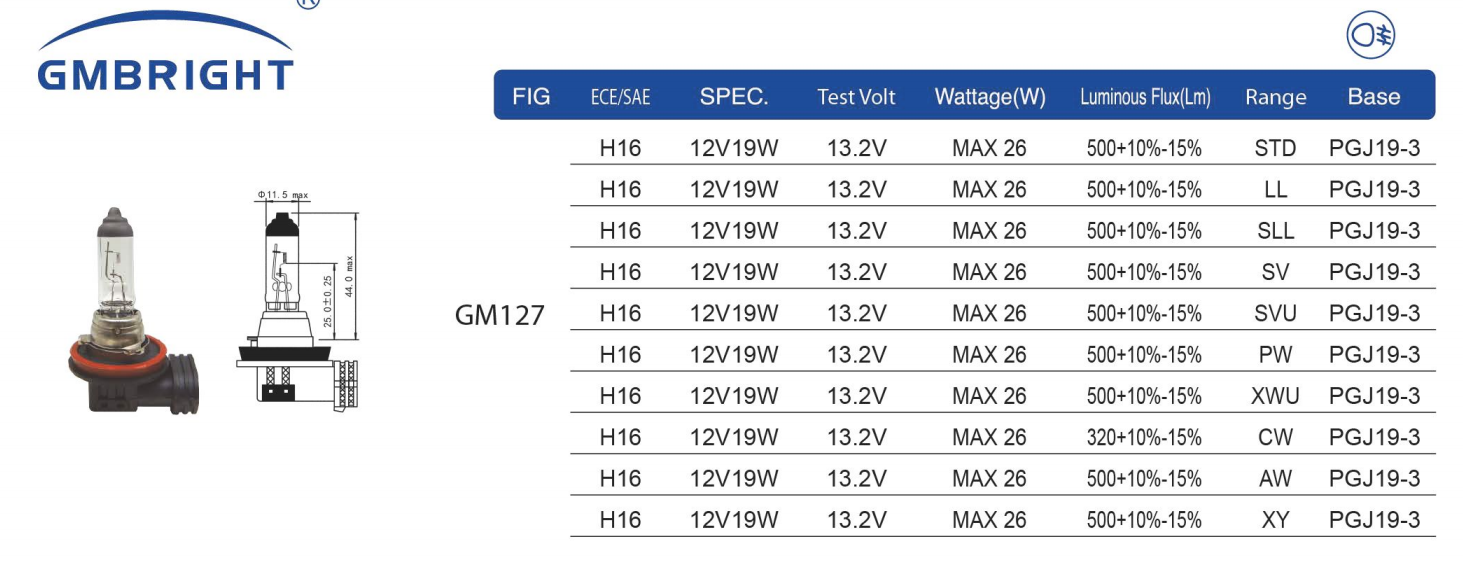Select the XWU range cell
The height and width of the screenshot is (563, 1463).
(1276, 396)
